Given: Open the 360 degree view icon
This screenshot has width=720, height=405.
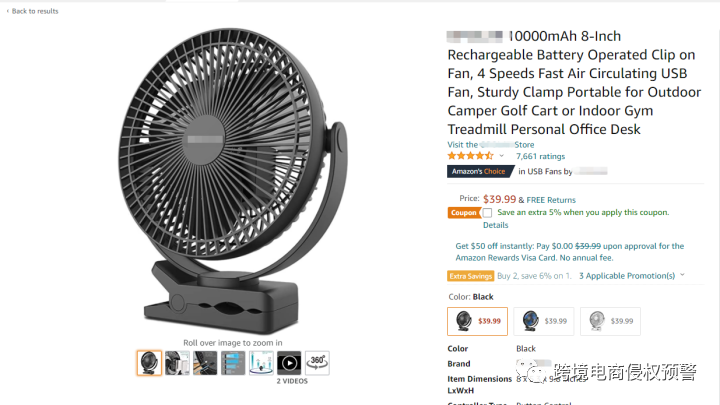Looking at the screenshot, I should tap(317, 363).
